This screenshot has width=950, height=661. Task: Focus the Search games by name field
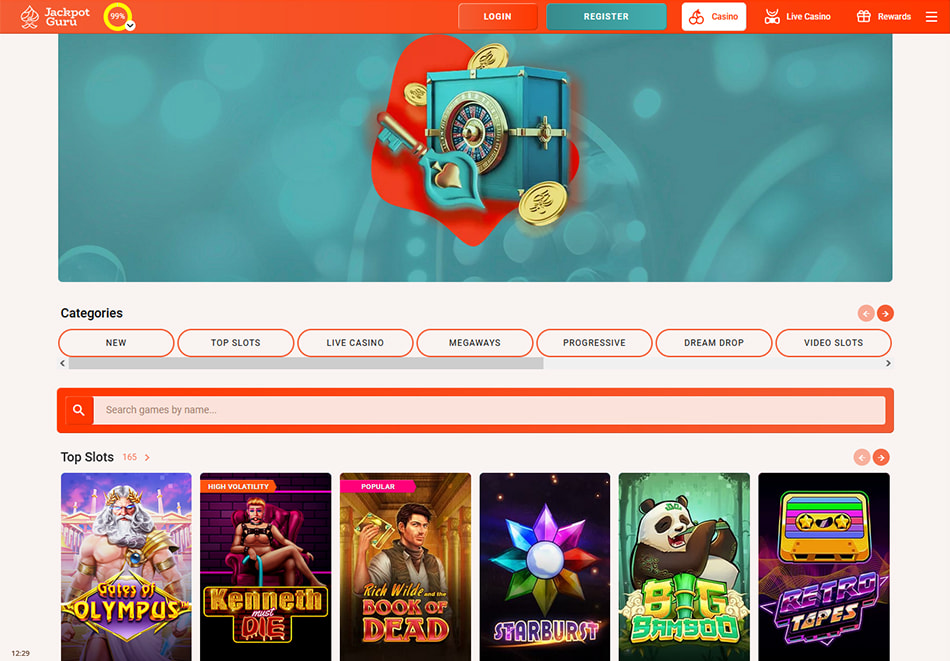pyautogui.click(x=489, y=410)
